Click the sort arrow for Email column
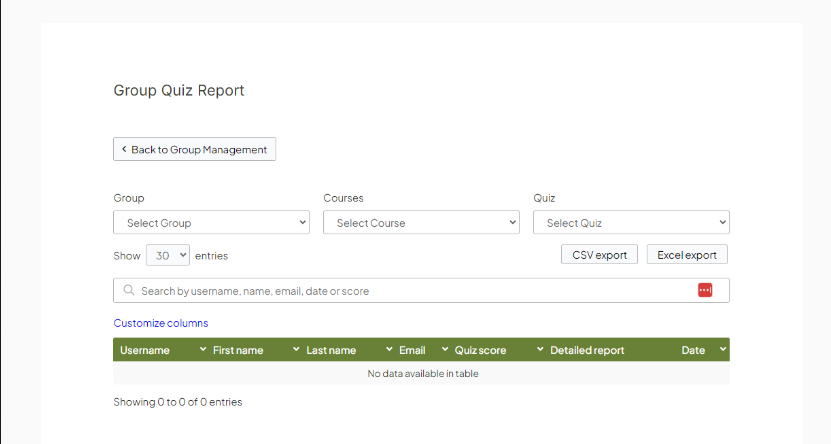Screen dimensions: 831x444 click(x=445, y=350)
